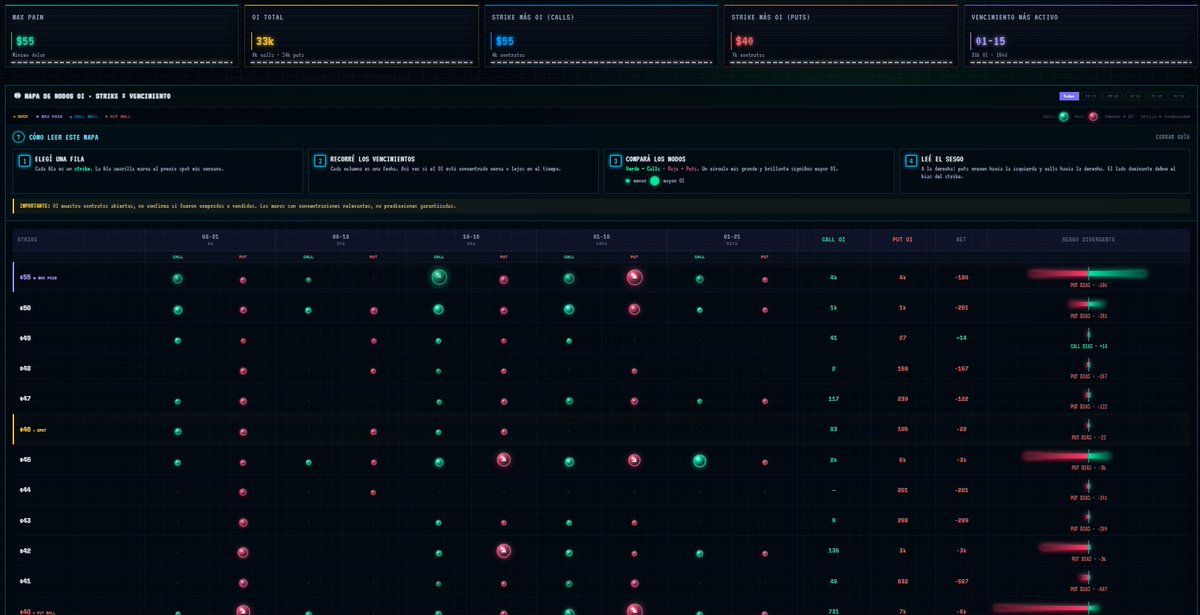Screen dimensions: 1200x615
Task: Click the $50 row 09-18 put node
Action: pyautogui.click(x=373, y=311)
